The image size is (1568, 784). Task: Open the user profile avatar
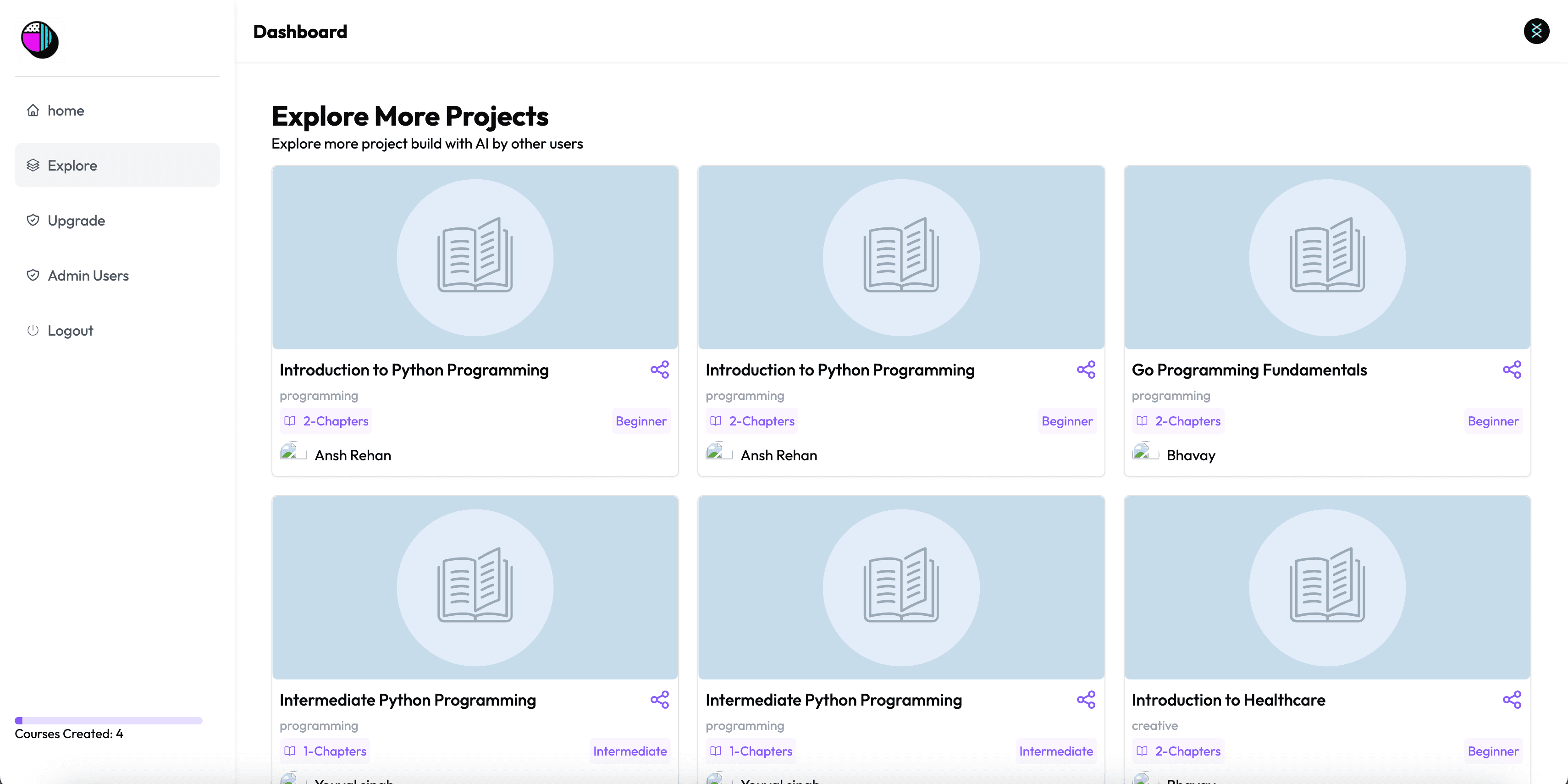[1536, 31]
